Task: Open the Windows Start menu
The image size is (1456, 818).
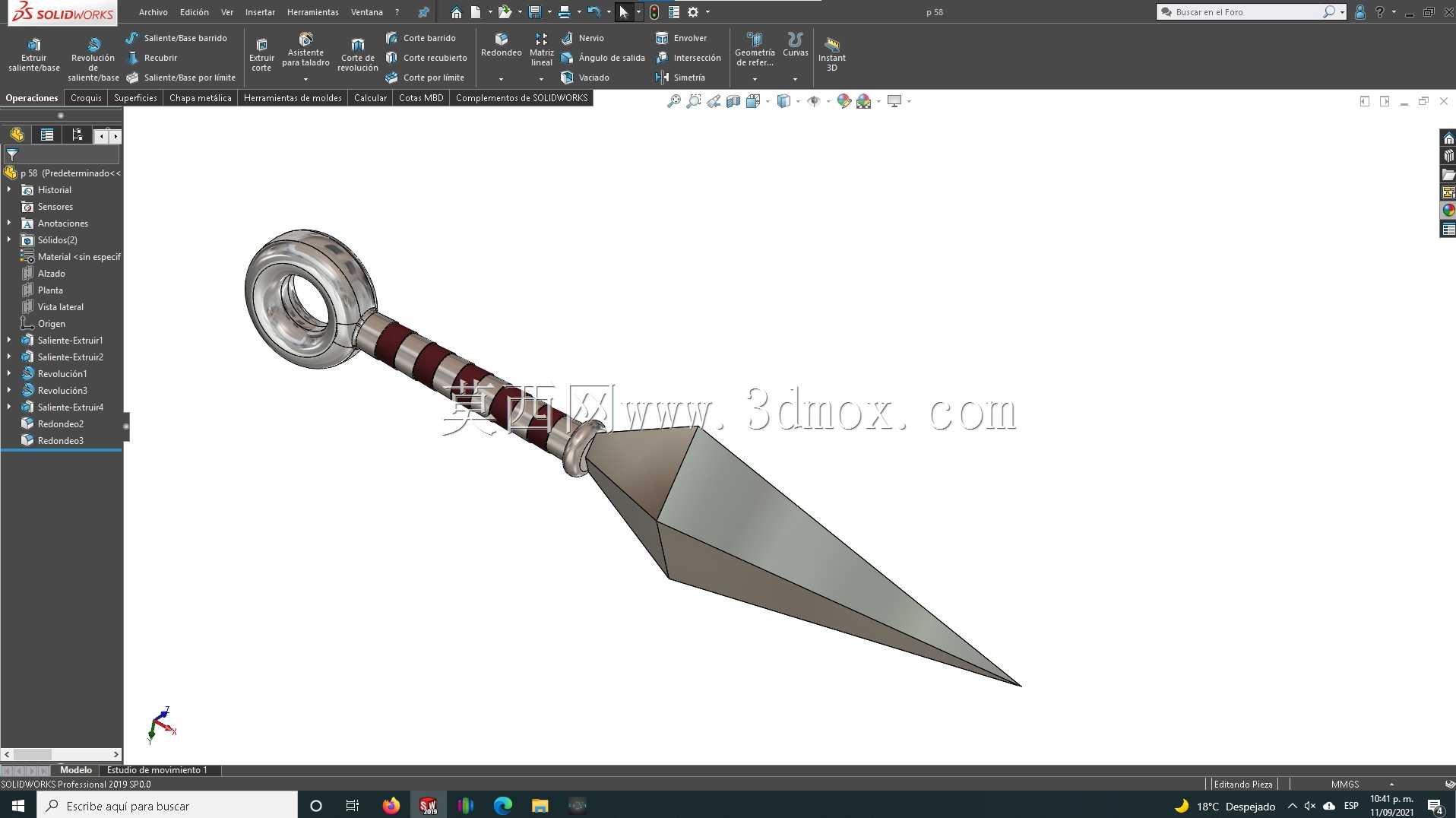Action: 18,805
